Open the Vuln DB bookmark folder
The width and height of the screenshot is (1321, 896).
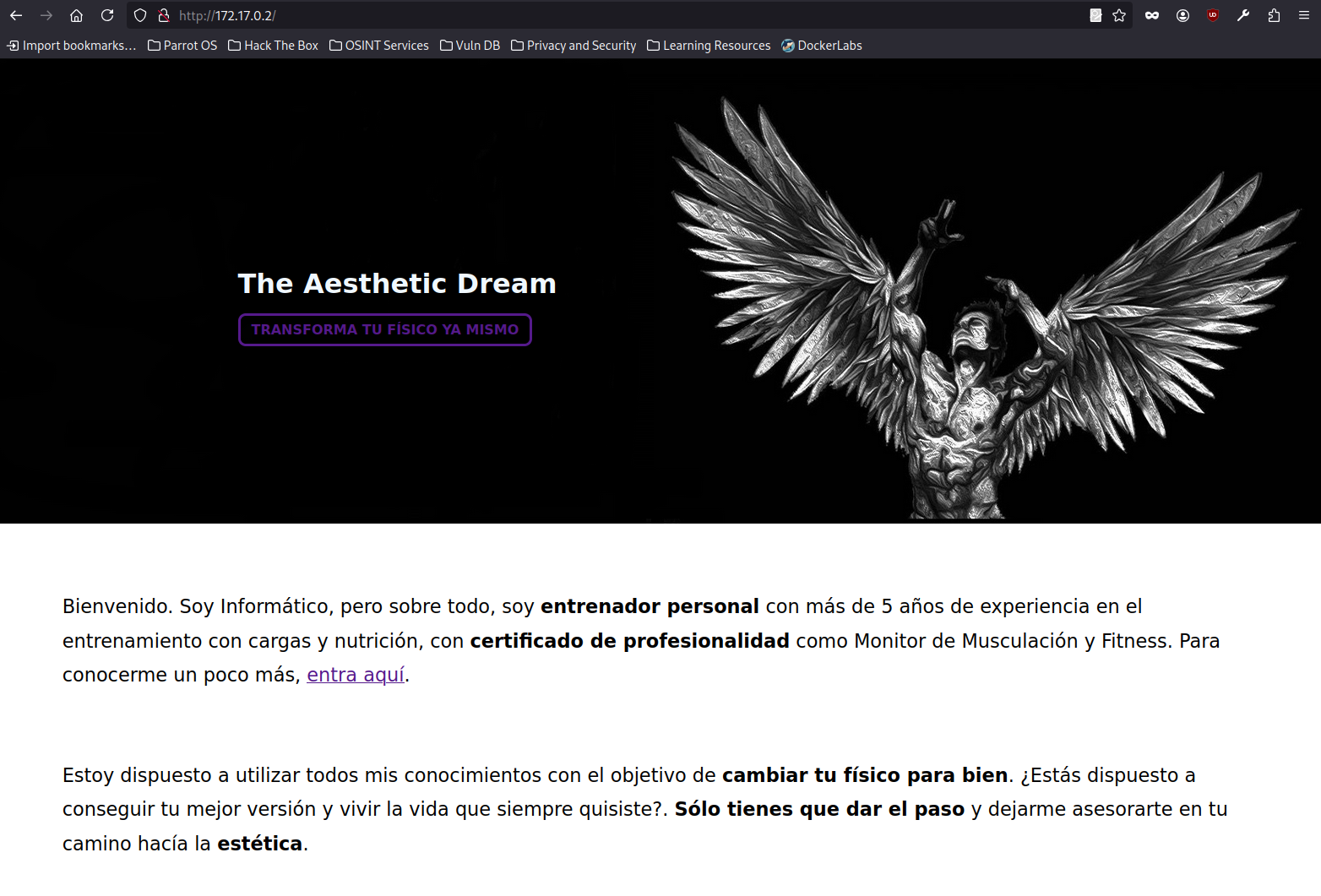click(x=470, y=46)
